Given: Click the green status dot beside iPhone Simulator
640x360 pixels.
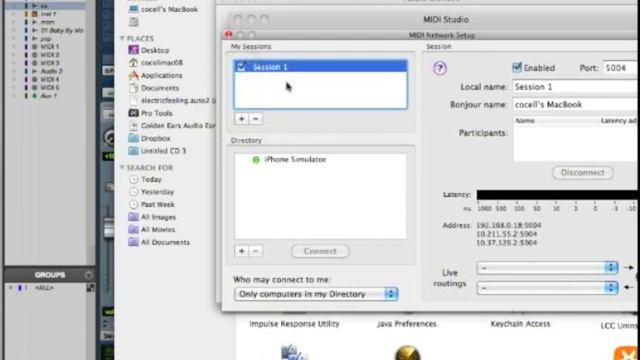Looking at the screenshot, I should pyautogui.click(x=256, y=160).
